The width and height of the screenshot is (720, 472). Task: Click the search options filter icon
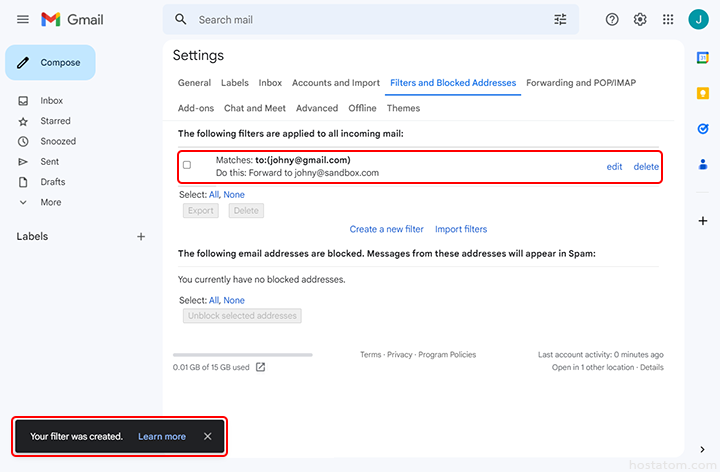click(560, 20)
